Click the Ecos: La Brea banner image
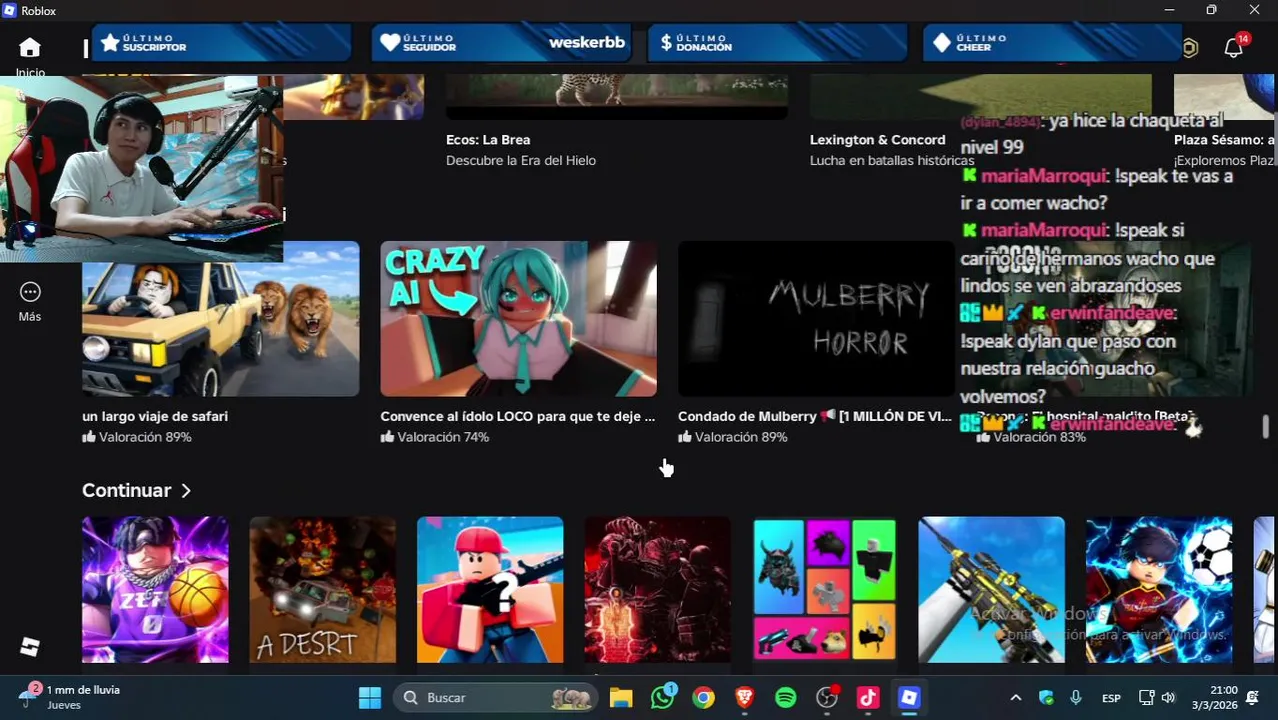 coord(617,97)
